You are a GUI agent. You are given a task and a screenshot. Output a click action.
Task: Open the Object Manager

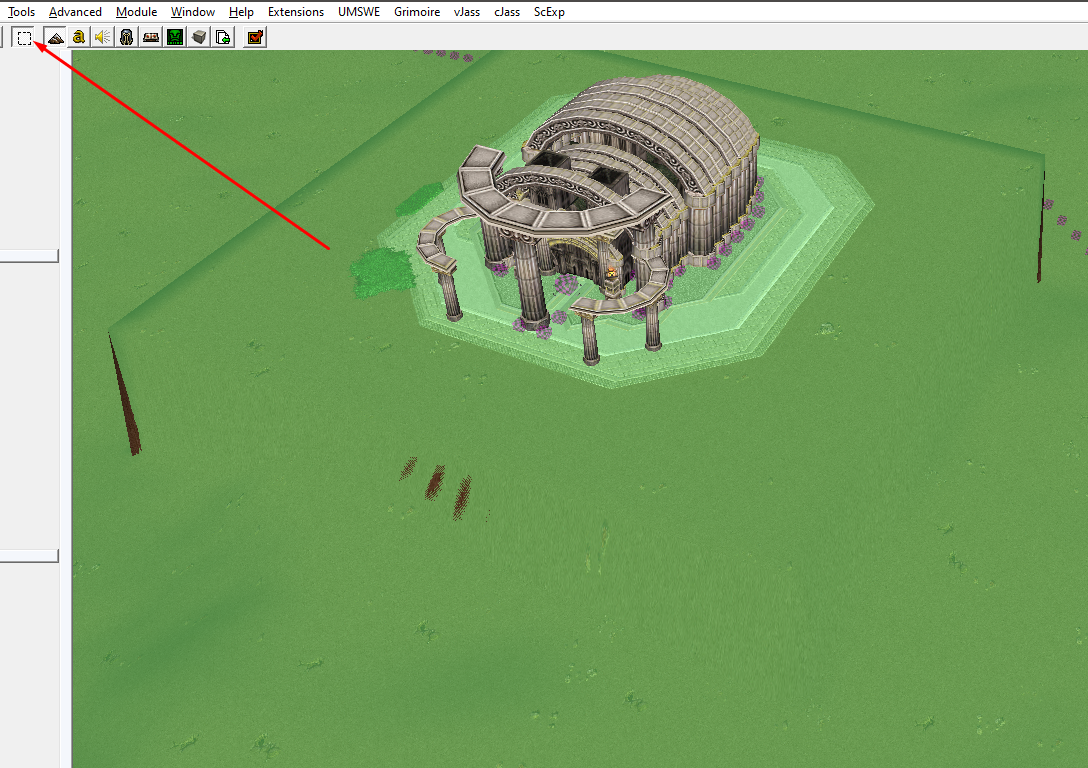click(199, 37)
